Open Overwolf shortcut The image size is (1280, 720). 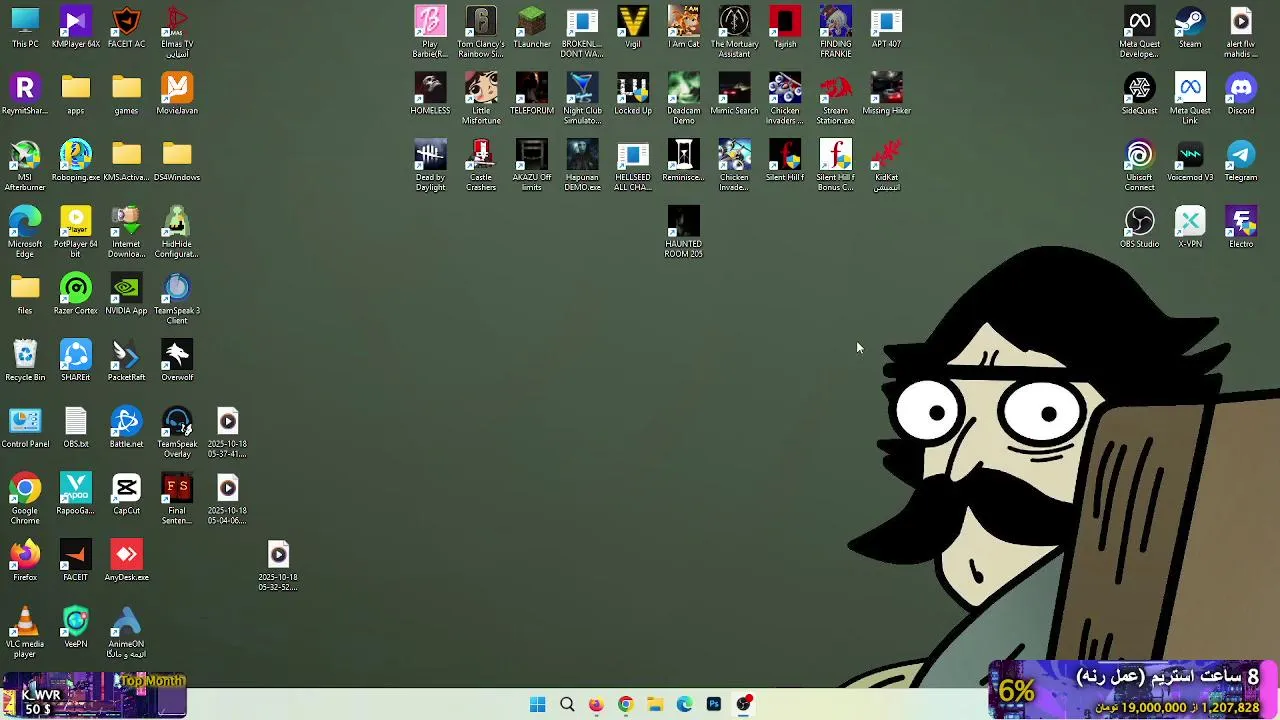(177, 361)
